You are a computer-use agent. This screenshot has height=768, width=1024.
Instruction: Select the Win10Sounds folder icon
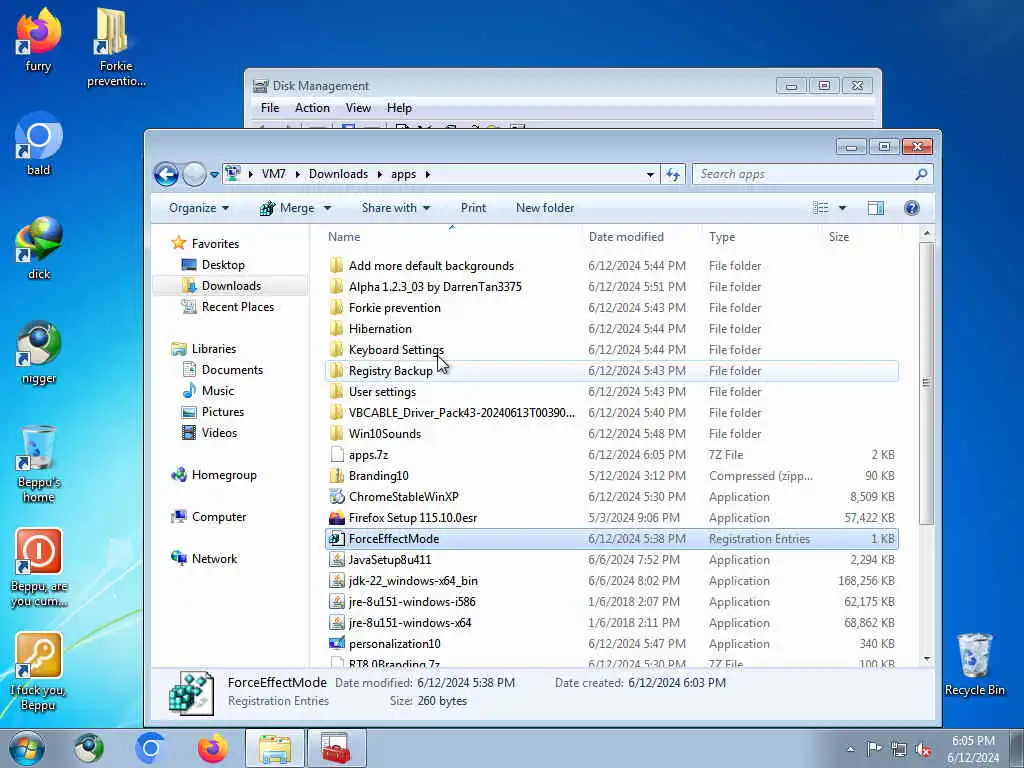click(x=336, y=434)
